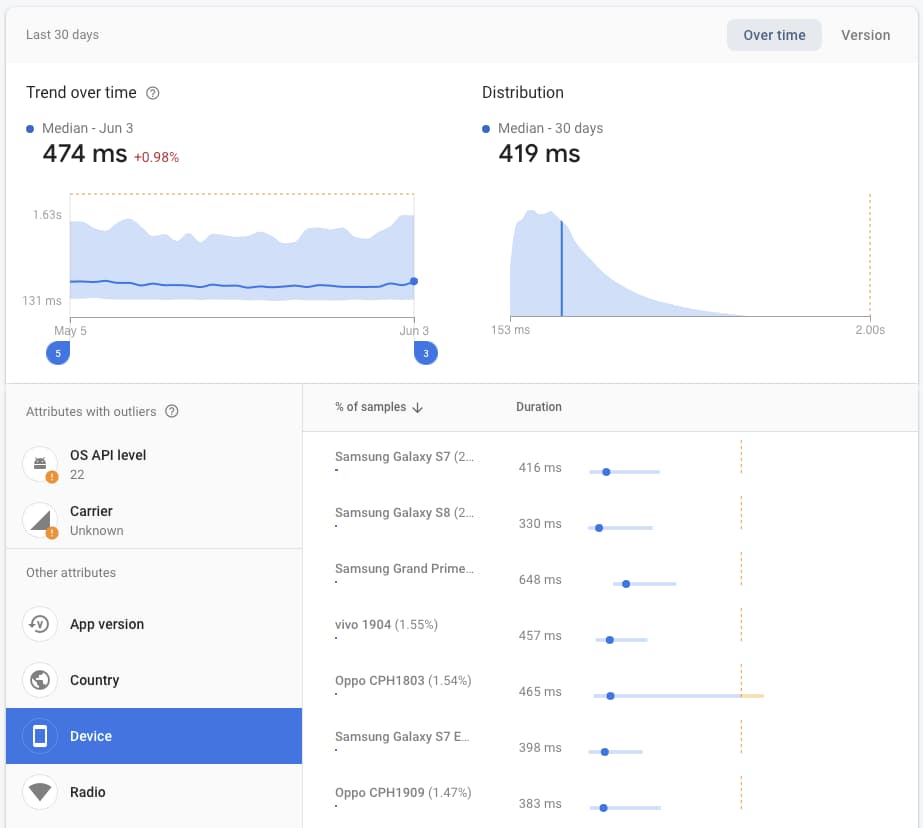Open help for Trend over time

click(x=152, y=93)
